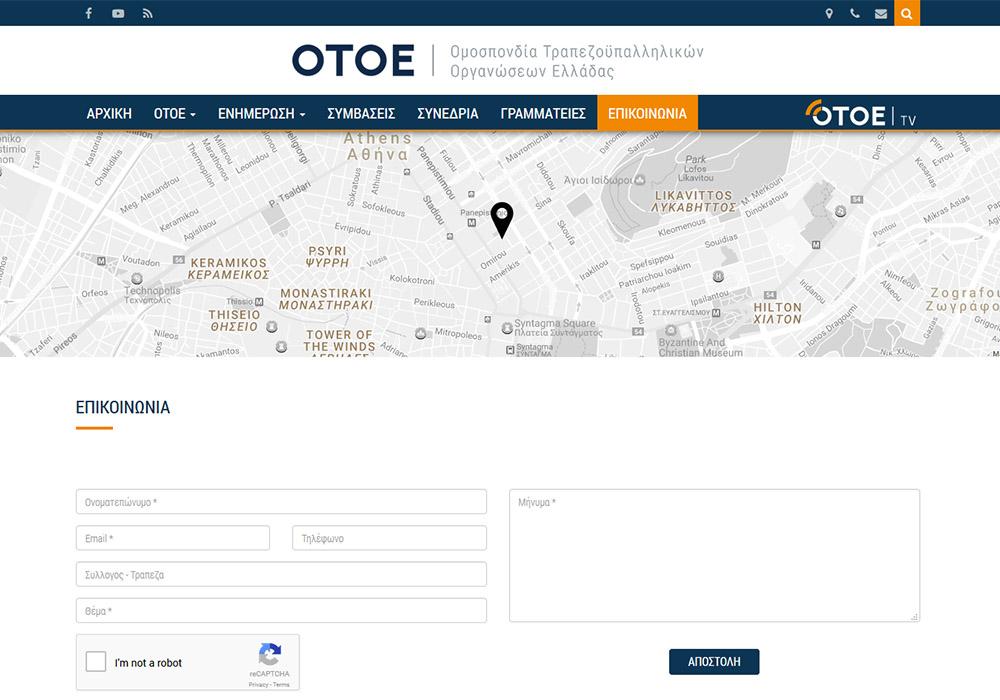The height and width of the screenshot is (700, 1000).
Task: Click the OTOE main logo
Action: point(353,60)
